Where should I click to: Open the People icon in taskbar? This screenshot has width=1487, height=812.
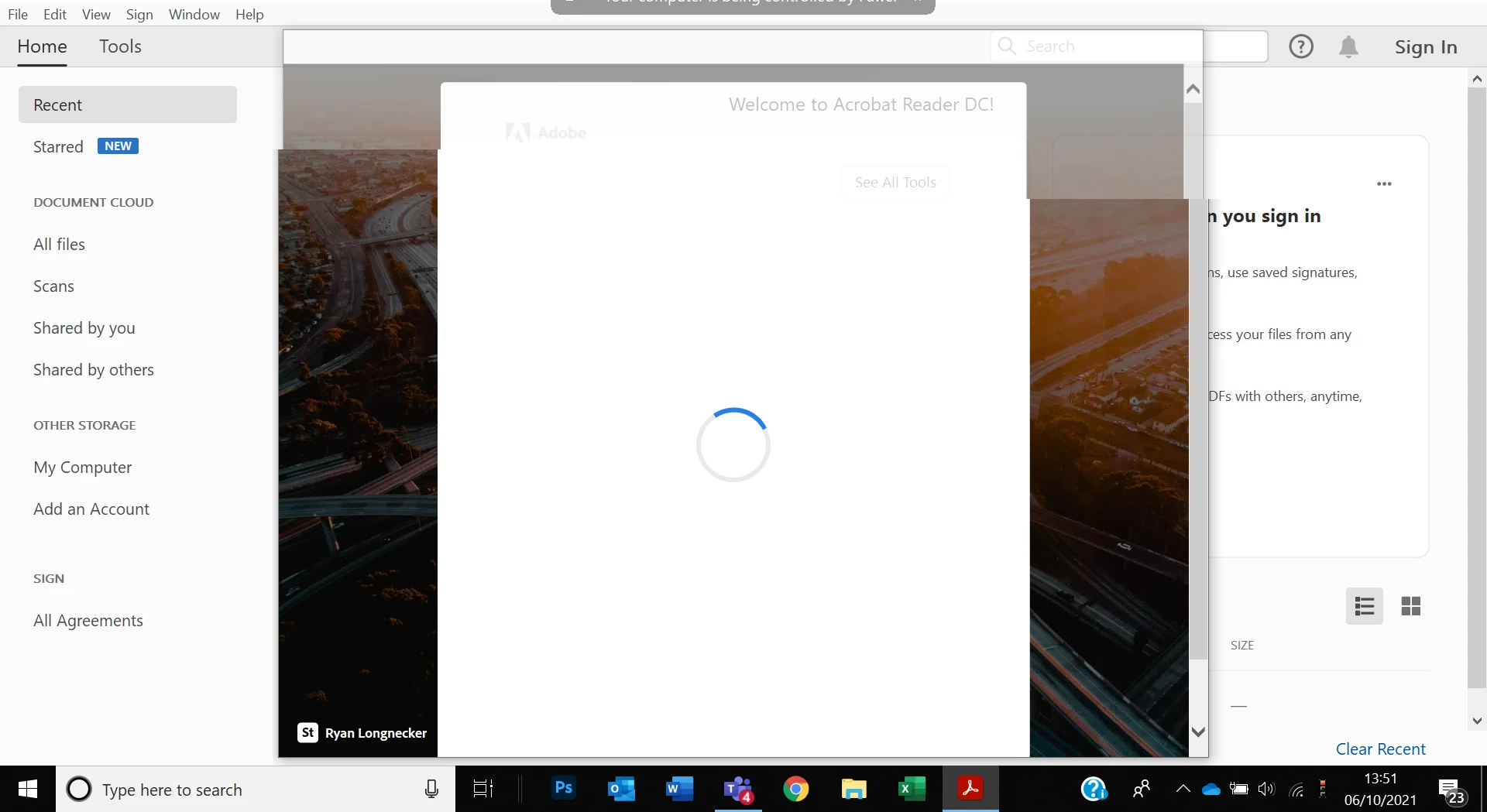1141,789
